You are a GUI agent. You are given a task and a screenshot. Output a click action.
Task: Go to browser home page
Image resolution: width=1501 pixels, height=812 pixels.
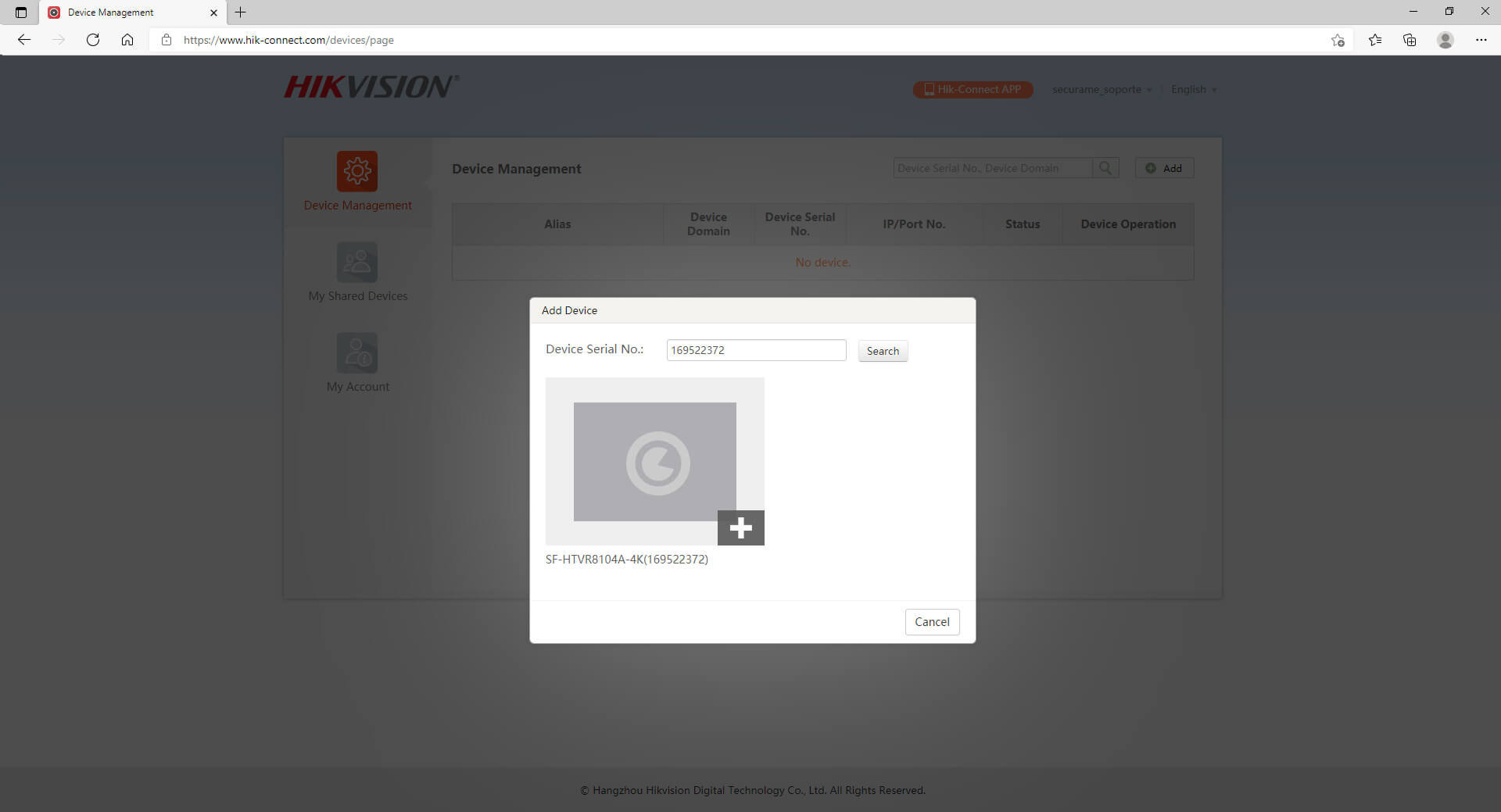coord(127,40)
